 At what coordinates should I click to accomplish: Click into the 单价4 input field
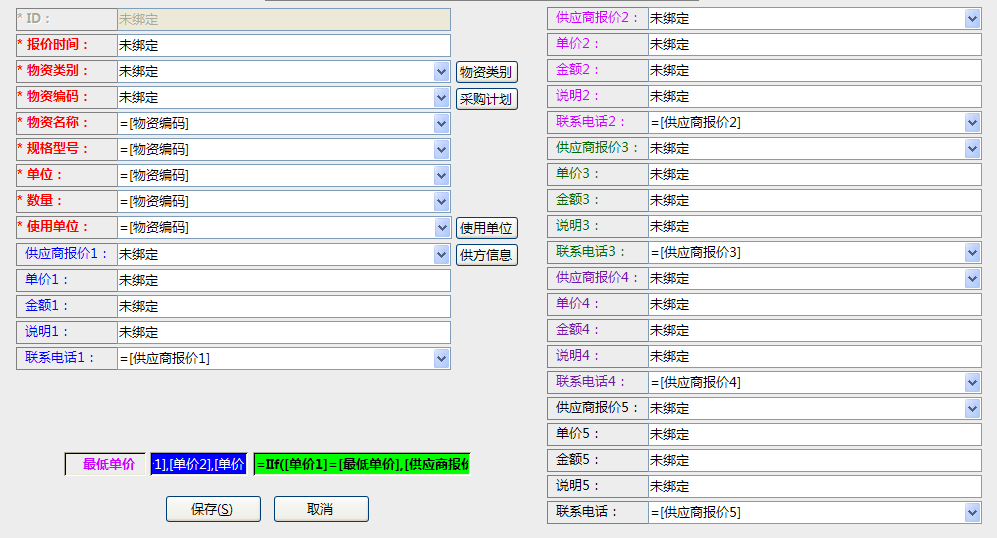pyautogui.click(x=815, y=305)
